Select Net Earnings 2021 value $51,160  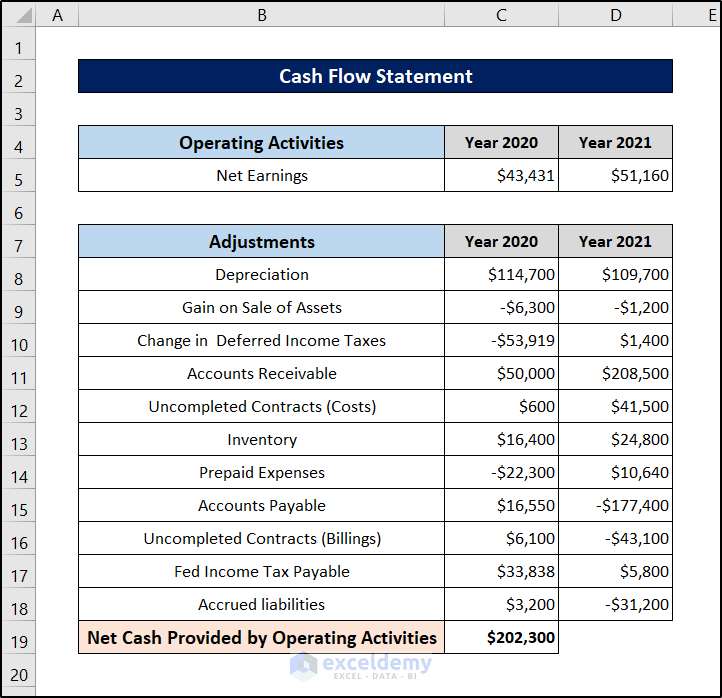point(616,175)
